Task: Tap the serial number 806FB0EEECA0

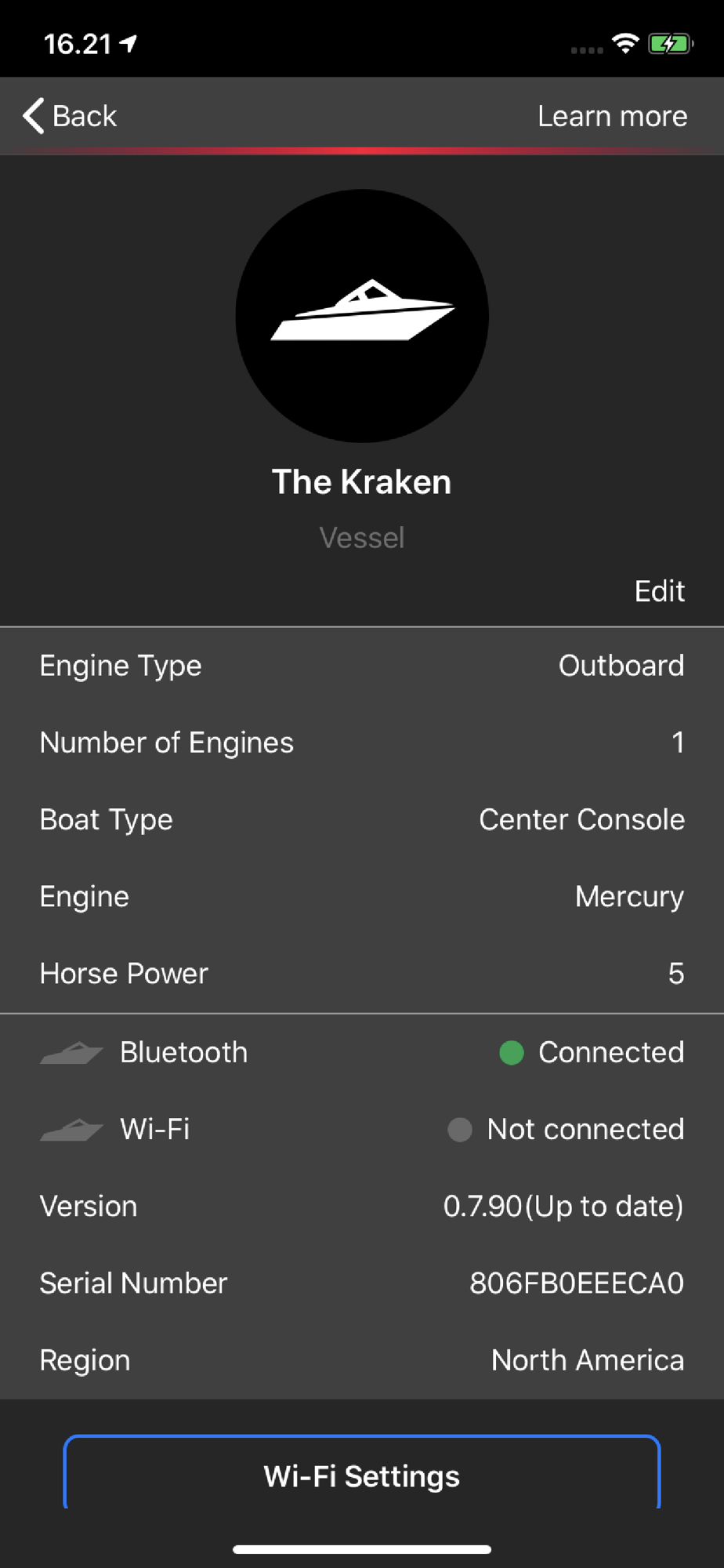Action: click(x=576, y=1283)
